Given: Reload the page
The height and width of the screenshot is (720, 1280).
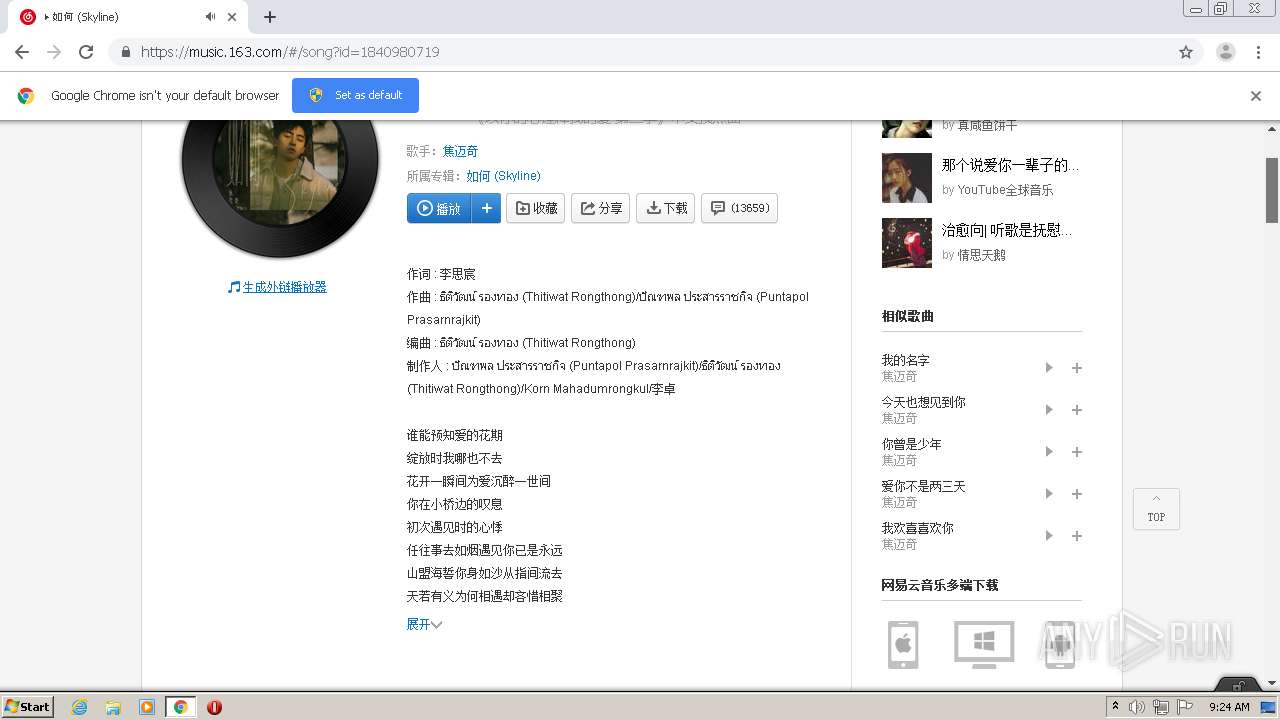Looking at the screenshot, I should coord(86,52).
